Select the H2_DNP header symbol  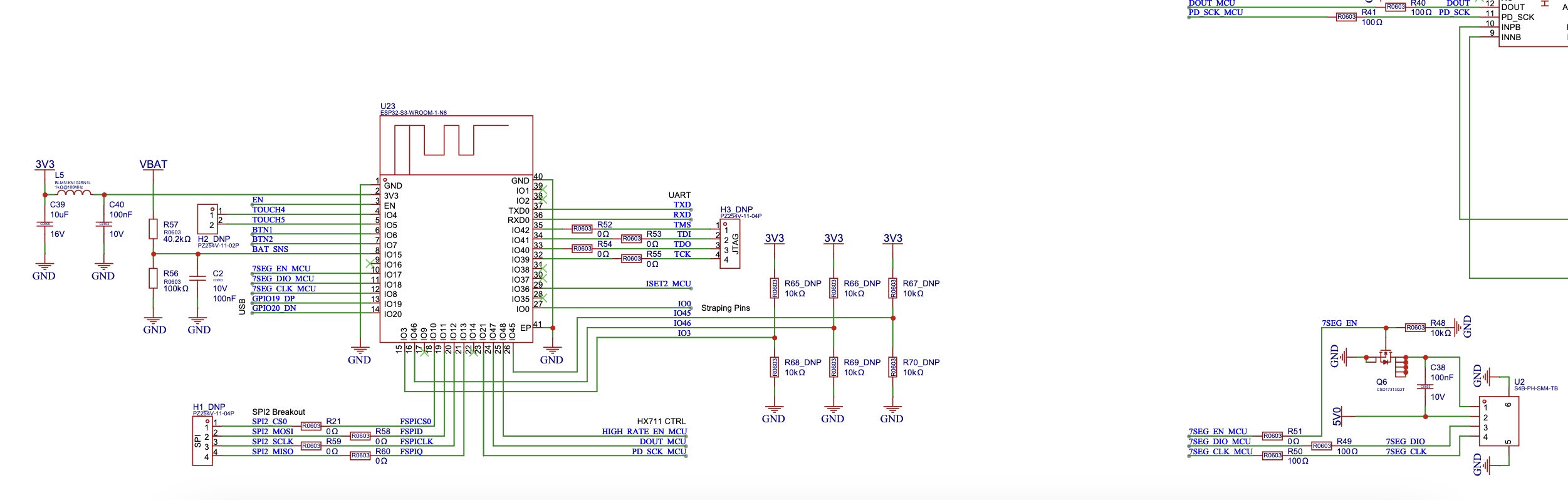click(x=207, y=219)
